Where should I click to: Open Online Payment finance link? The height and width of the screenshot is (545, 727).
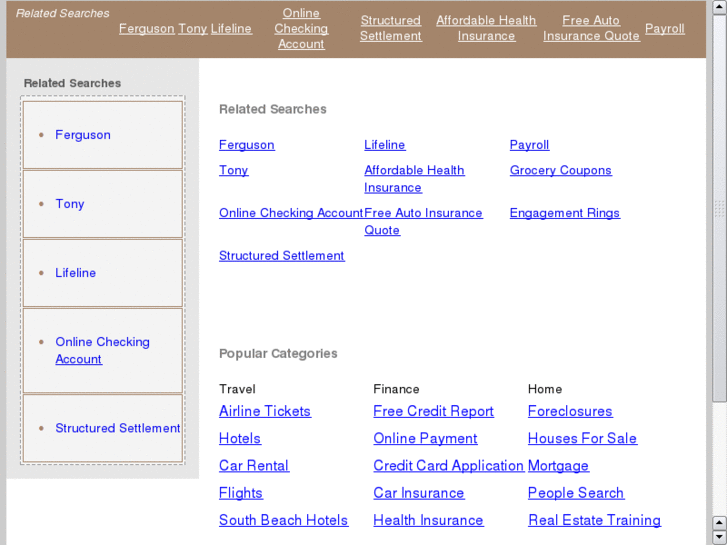click(x=425, y=439)
